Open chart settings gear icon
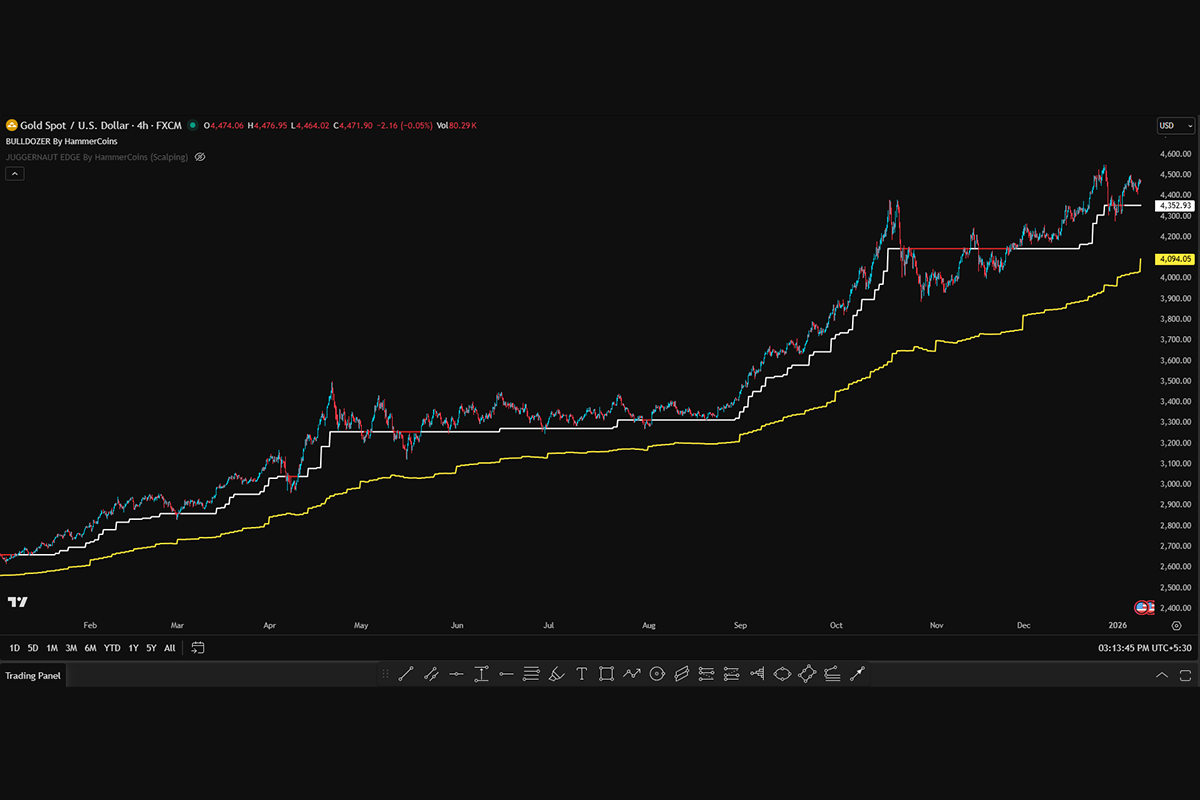Viewport: 1200px width, 800px height. pyautogui.click(x=1176, y=625)
